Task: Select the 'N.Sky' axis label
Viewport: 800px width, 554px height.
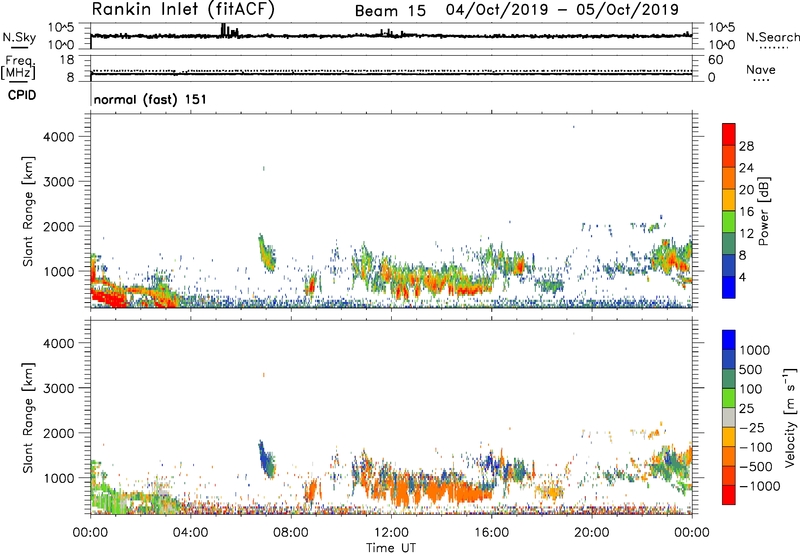Action: pos(19,37)
